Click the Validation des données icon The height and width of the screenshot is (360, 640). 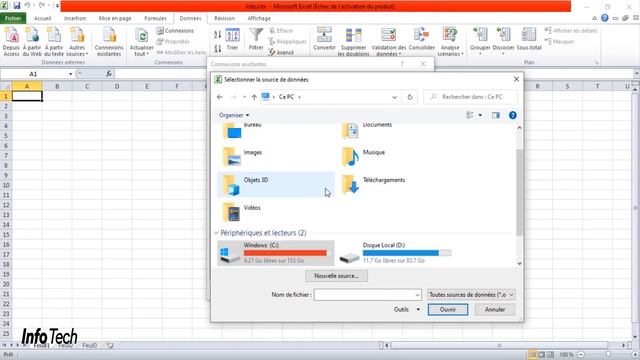[389, 41]
